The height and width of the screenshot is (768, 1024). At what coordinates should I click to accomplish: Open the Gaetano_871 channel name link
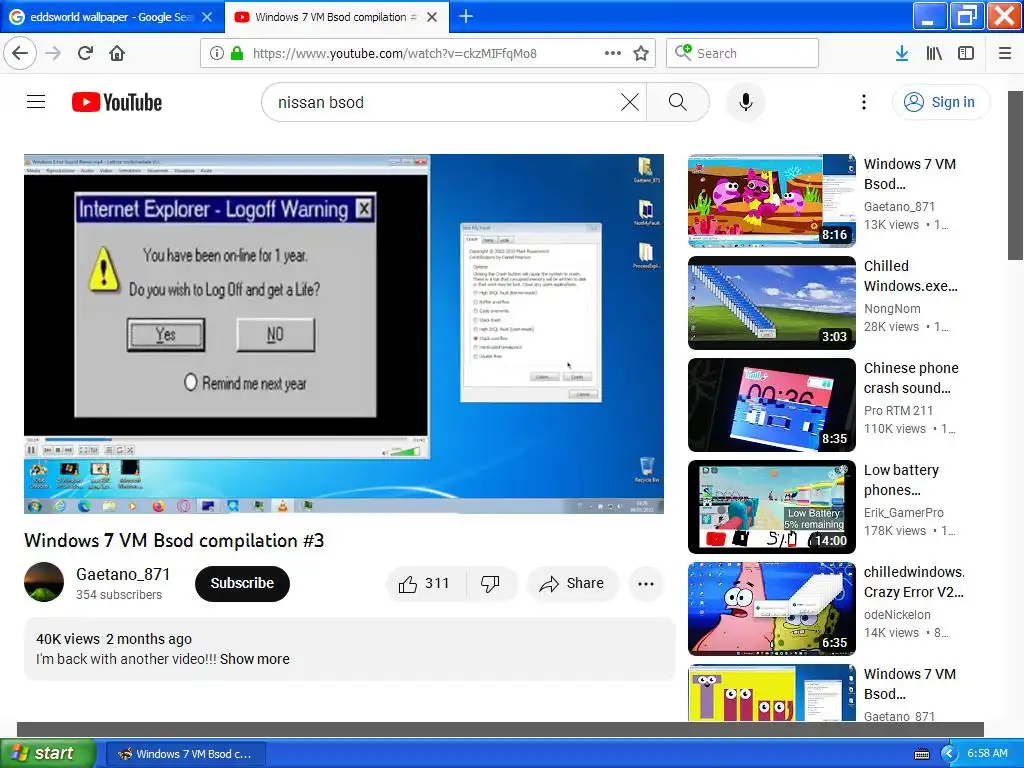(123, 574)
